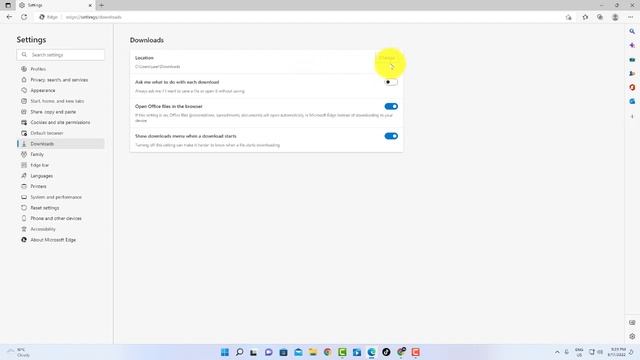
Task: Open sidebar Tools briefcase icon
Action: click(632, 60)
